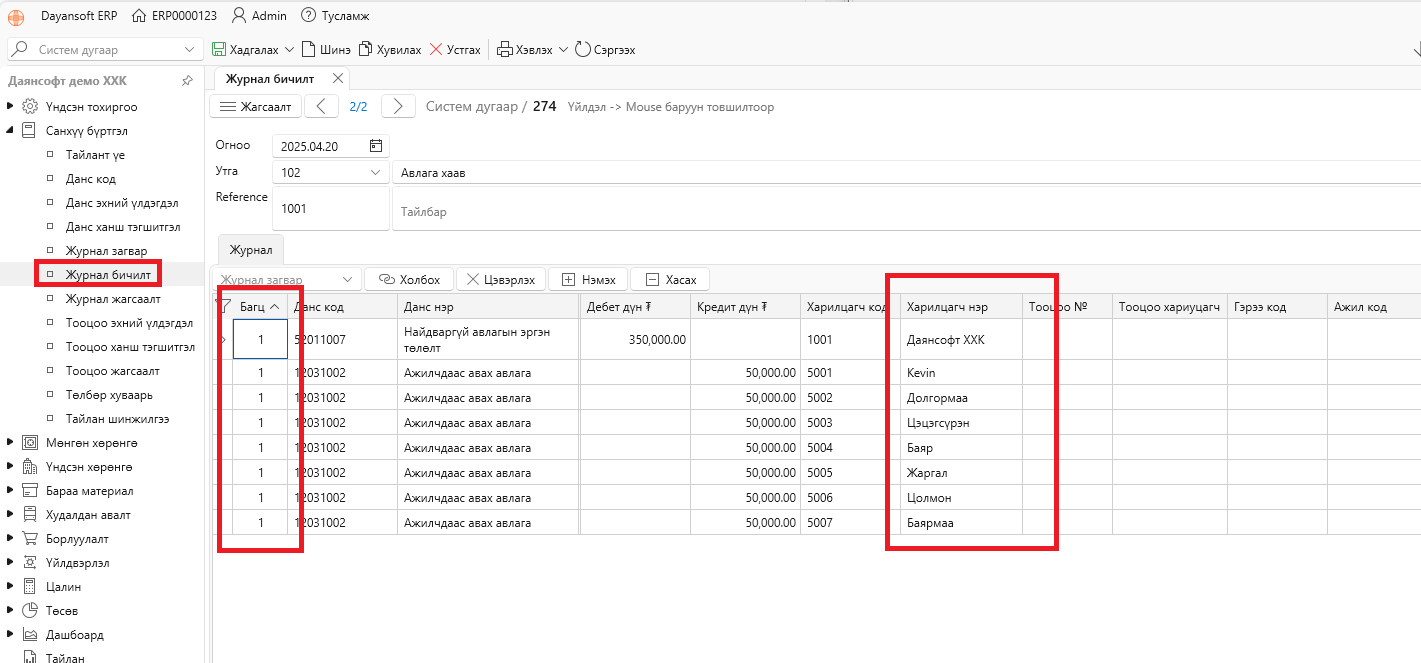Refresh with Сэргээх button
Screen dimensions: 1421x663
click(605, 49)
